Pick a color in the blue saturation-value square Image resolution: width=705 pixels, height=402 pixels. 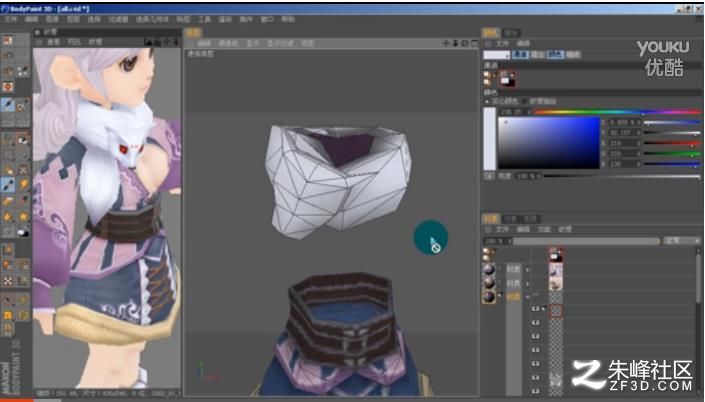point(549,143)
